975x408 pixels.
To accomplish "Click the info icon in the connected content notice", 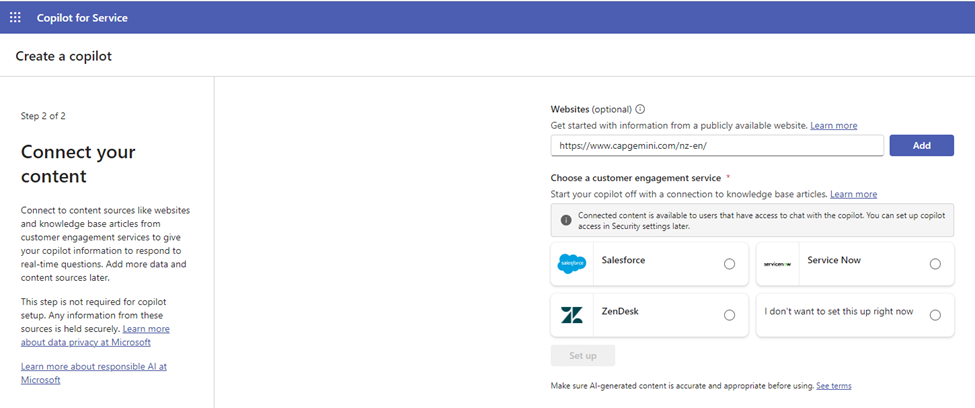I will point(566,220).
